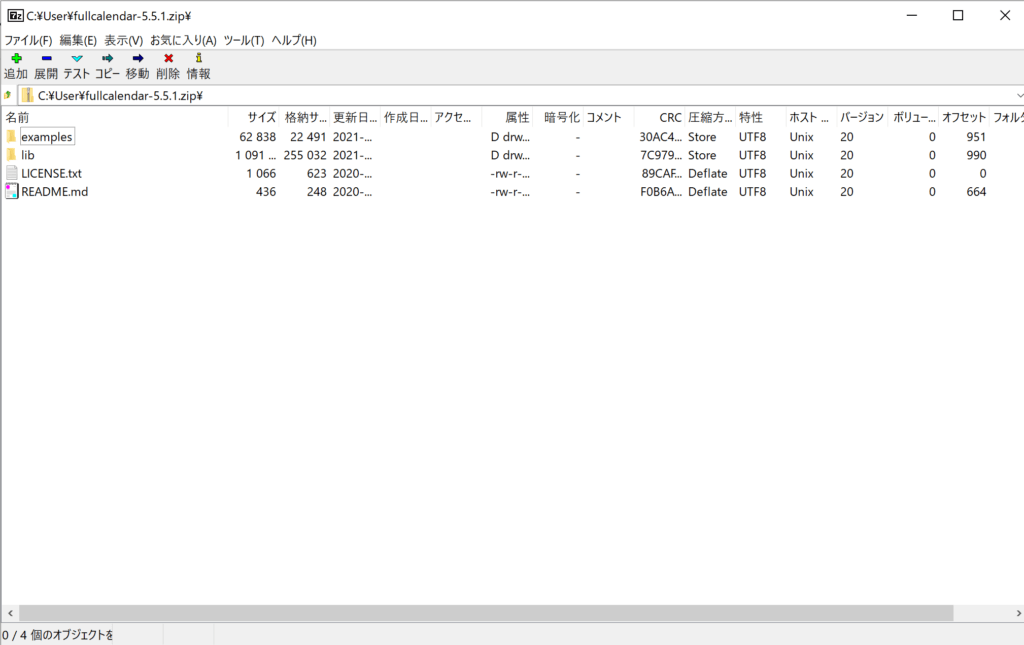Sort by 属性 column header
This screenshot has height=645, width=1024.
[x=507, y=118]
